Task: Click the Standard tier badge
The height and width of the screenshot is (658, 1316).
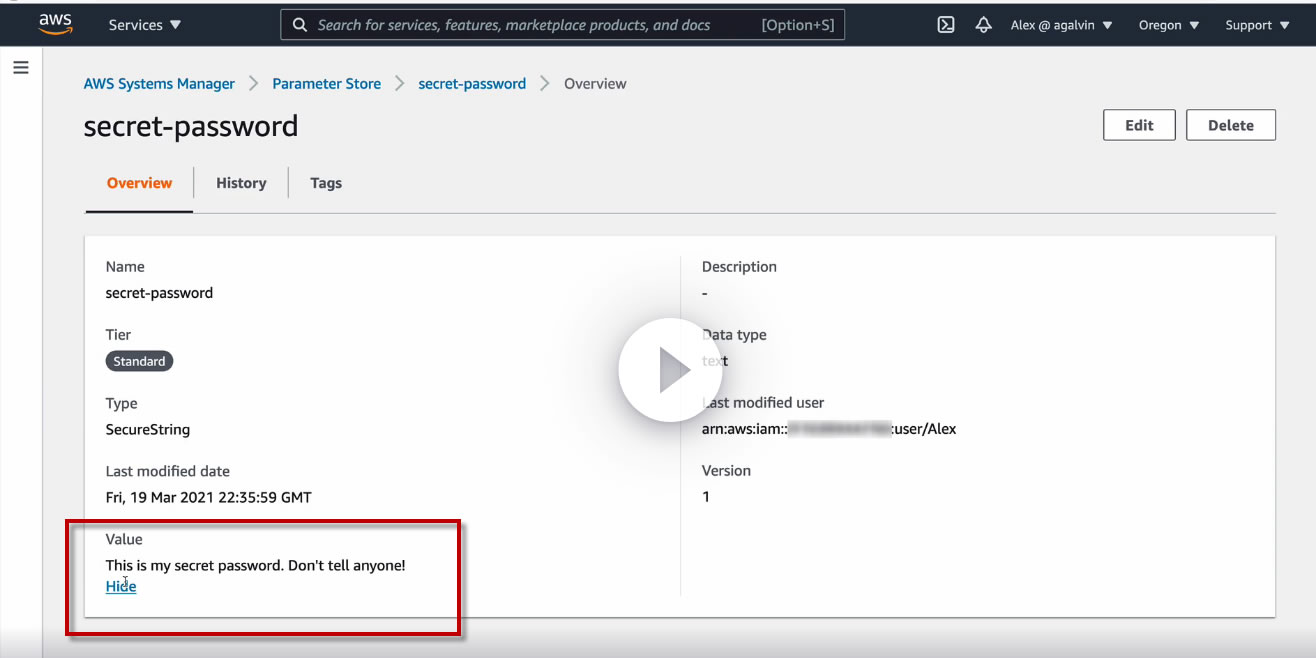Action: 139,361
